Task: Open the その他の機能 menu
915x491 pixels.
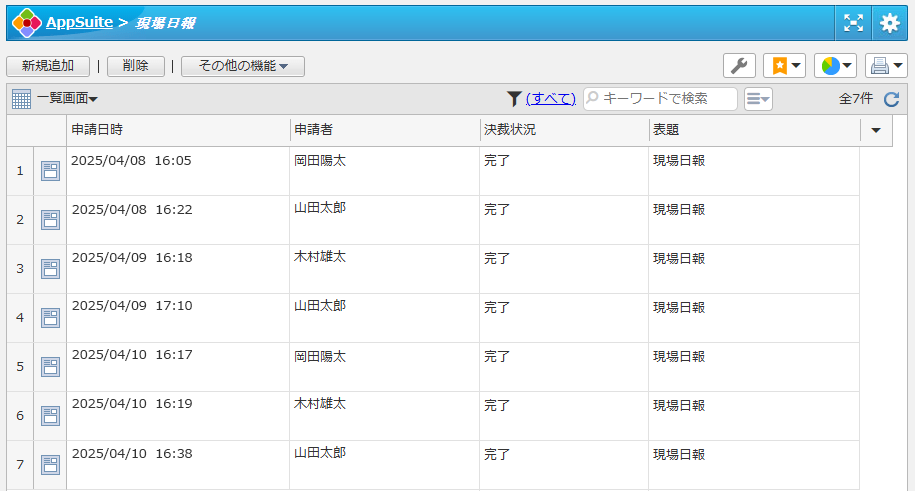Action: [x=243, y=66]
